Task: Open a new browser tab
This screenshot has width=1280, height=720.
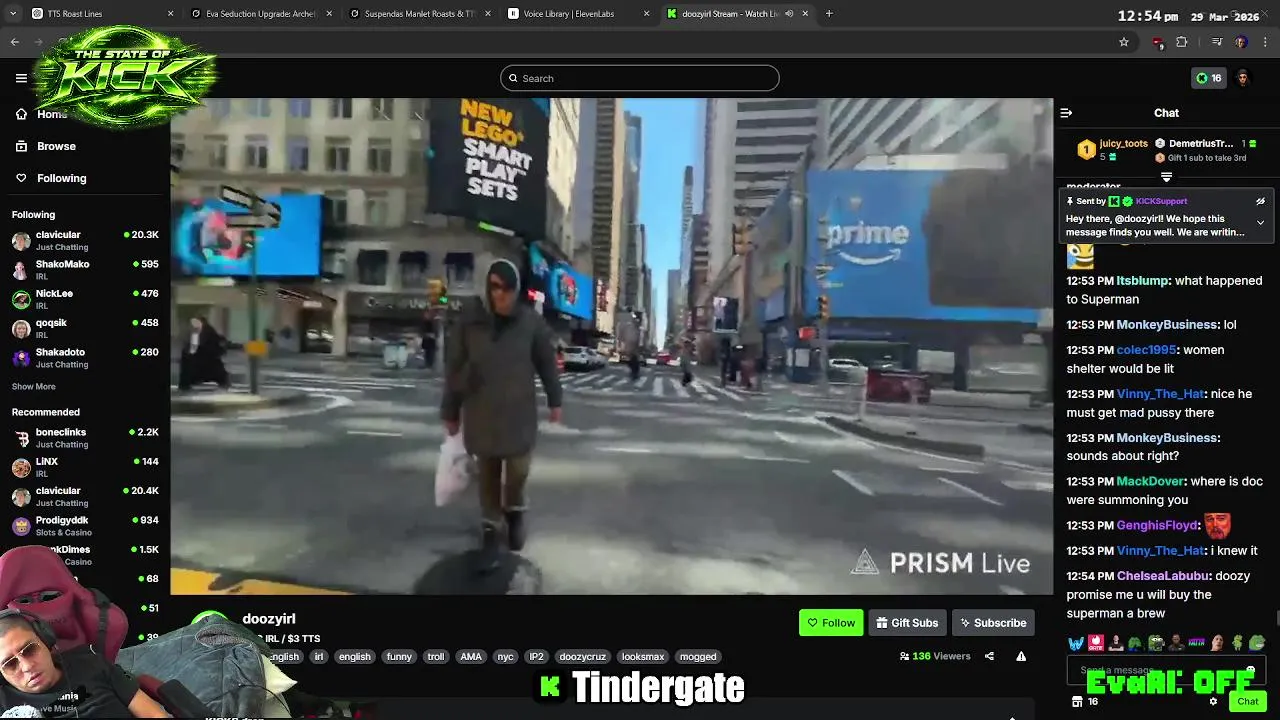Action: [x=829, y=14]
